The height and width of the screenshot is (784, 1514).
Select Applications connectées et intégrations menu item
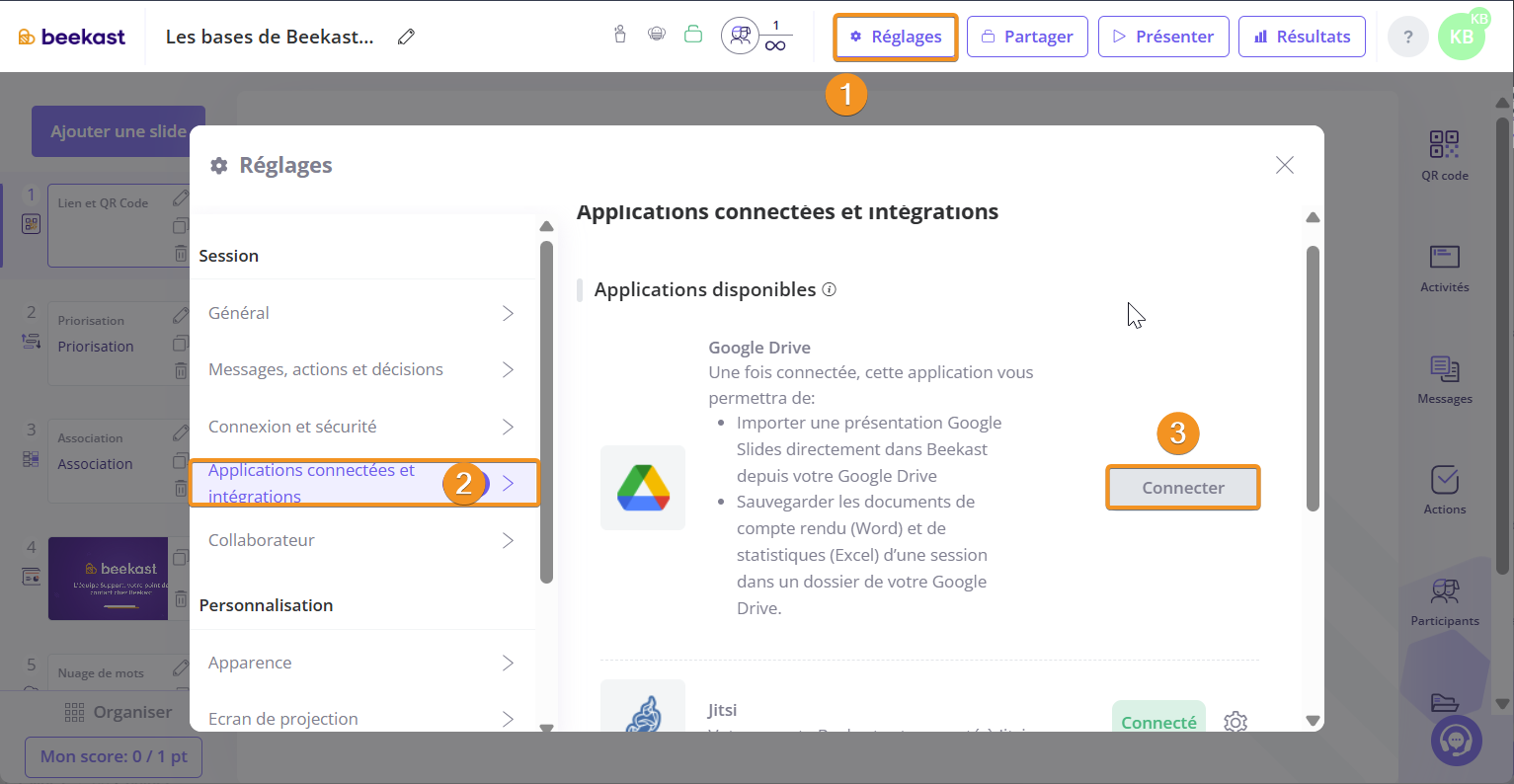coord(363,483)
